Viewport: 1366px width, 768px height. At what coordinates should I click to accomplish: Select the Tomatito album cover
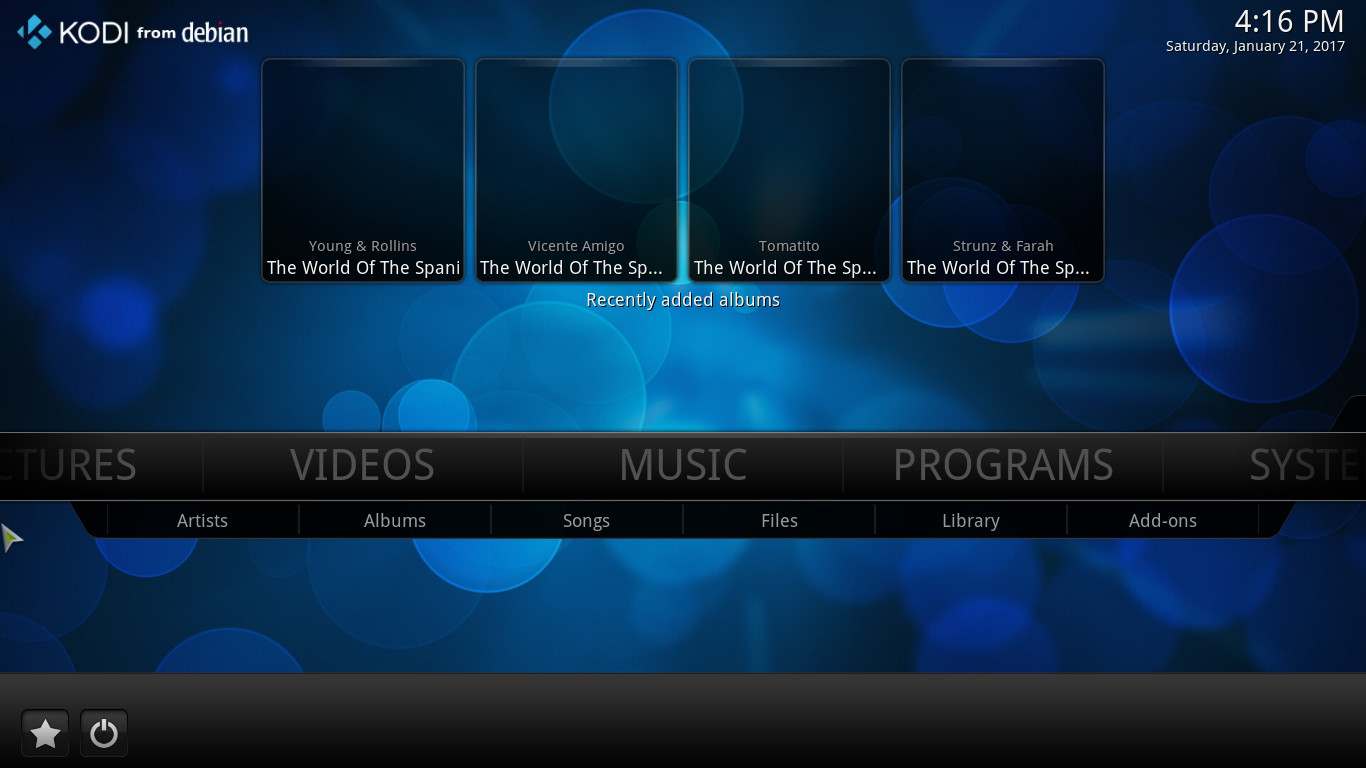(x=789, y=170)
